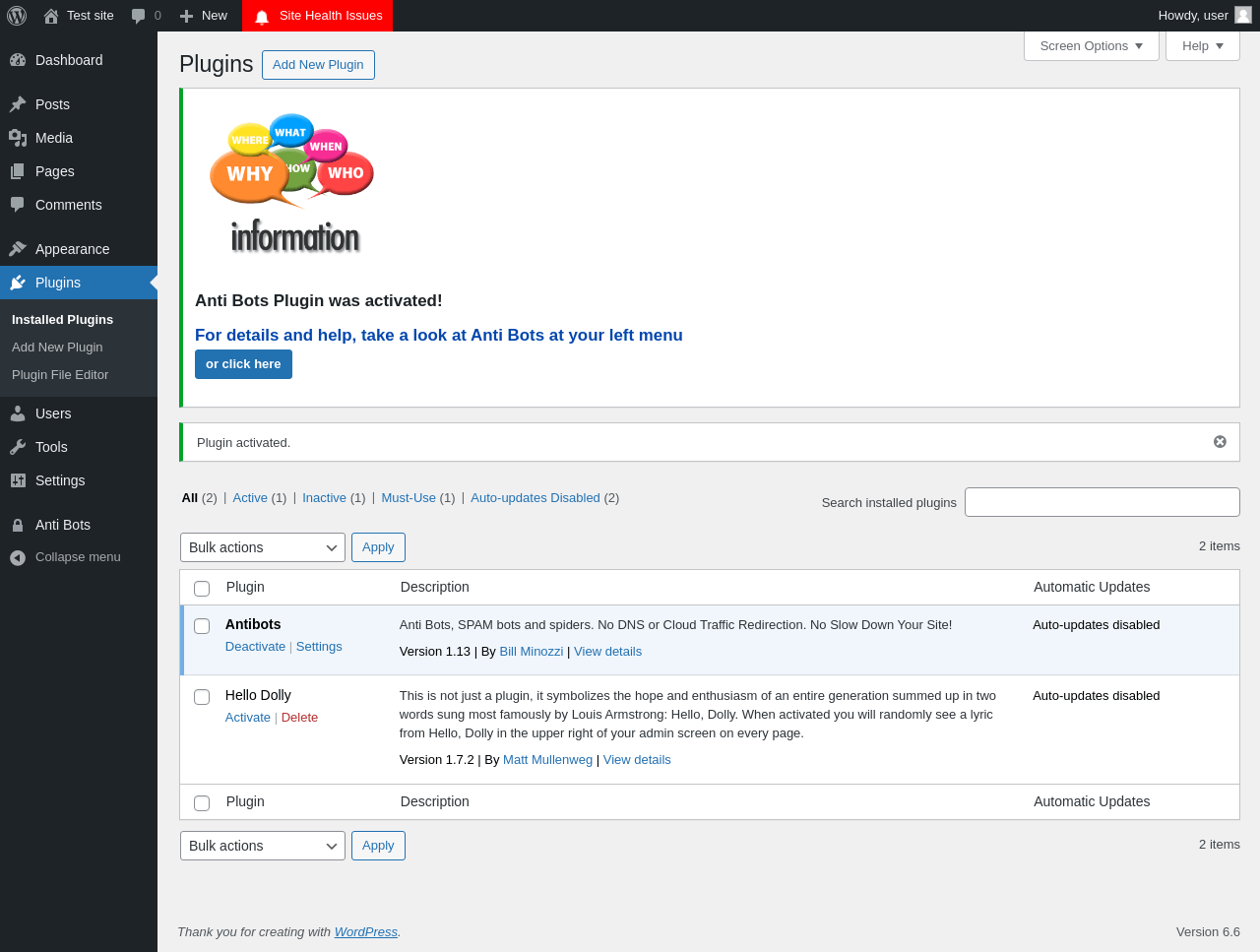Viewport: 1260px width, 952px height.
Task: Click the Site Health Issues bell icon
Action: 262,17
